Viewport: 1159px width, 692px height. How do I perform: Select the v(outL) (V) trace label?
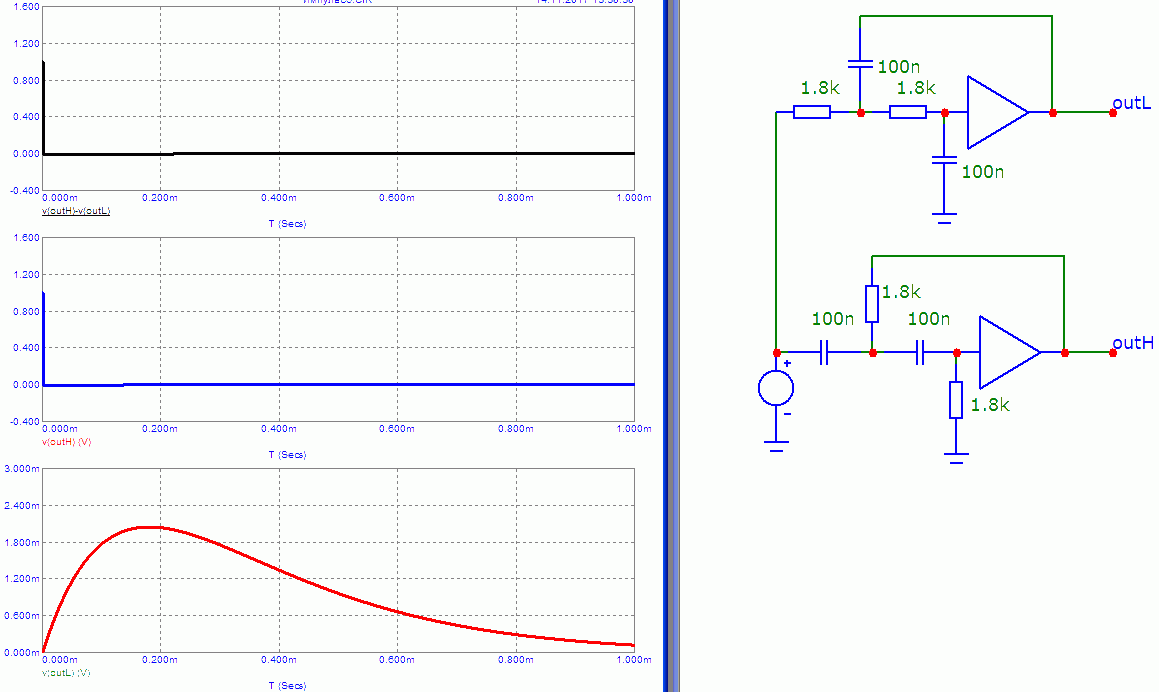[x=66, y=673]
